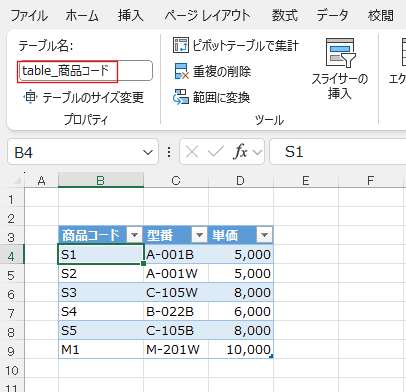Click the fx insert function icon
The image size is (406, 392).
pos(241,152)
